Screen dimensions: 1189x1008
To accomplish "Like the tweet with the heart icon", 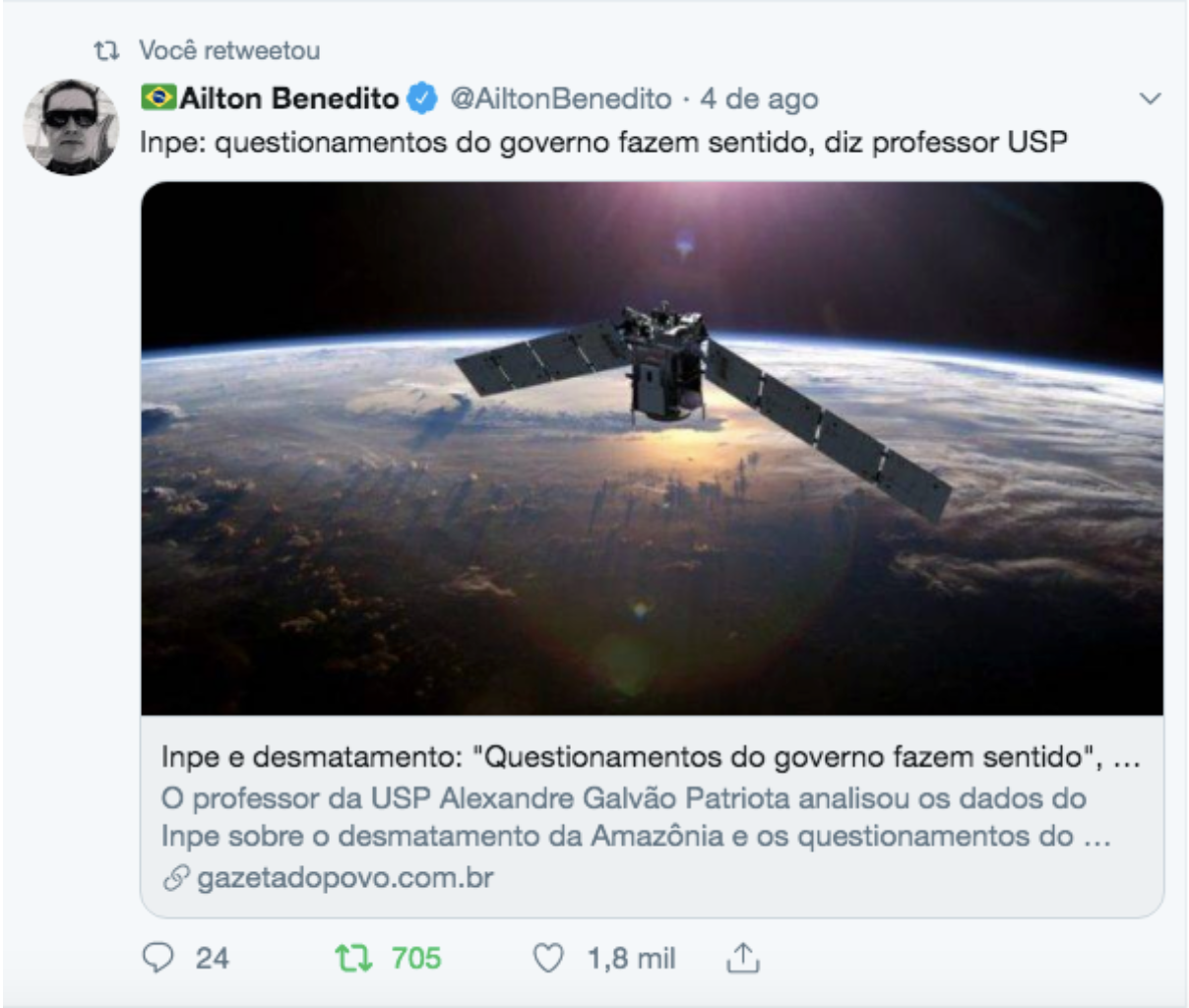I will (548, 958).
